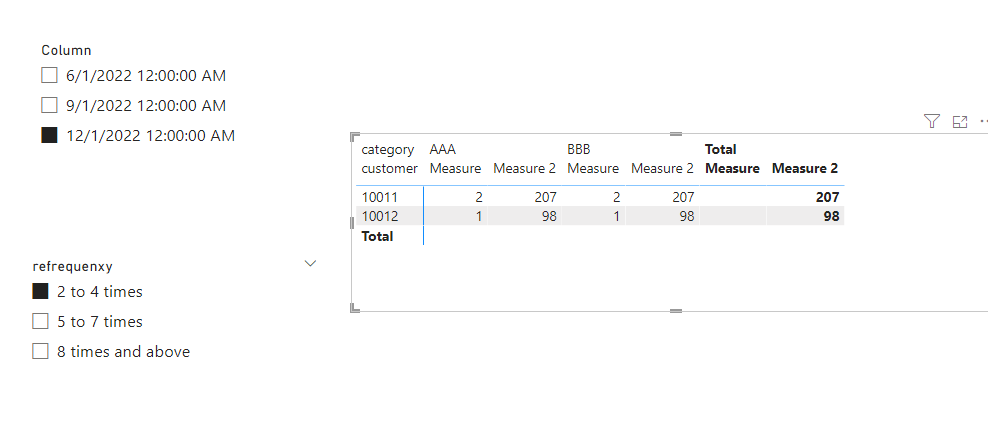
Task: Uncheck the 12/1/2022 12:00:00 AM box
Action: click(x=49, y=135)
